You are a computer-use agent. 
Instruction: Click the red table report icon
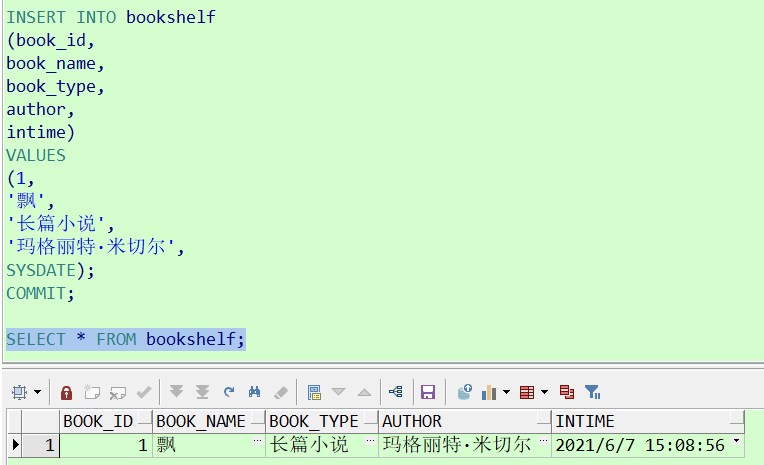click(527, 392)
